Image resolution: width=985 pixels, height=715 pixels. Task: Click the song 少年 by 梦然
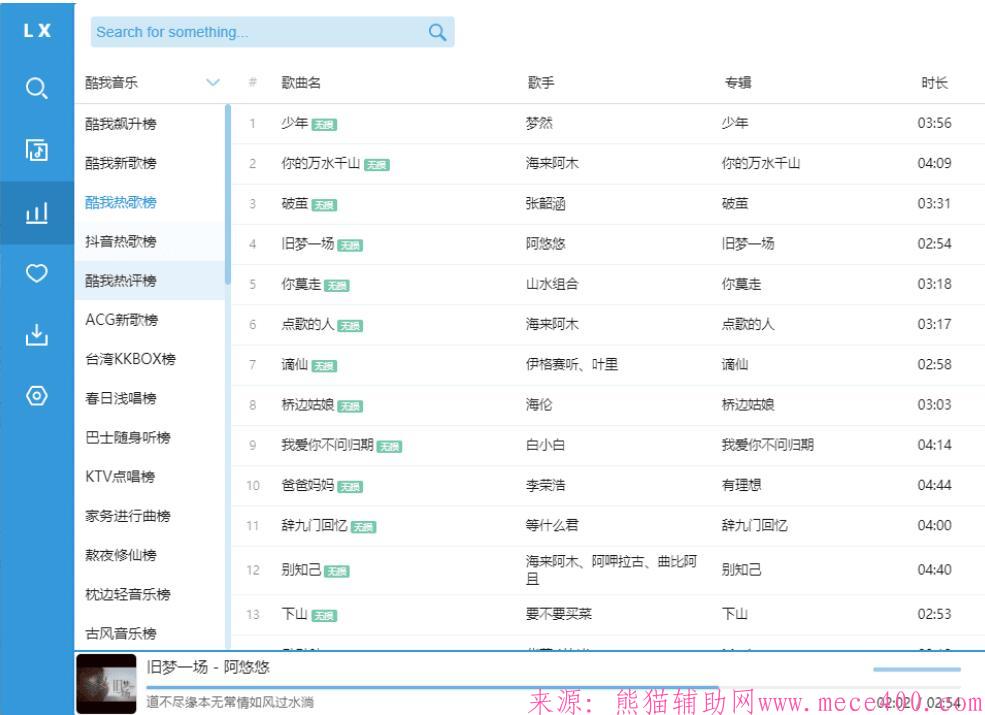[293, 123]
